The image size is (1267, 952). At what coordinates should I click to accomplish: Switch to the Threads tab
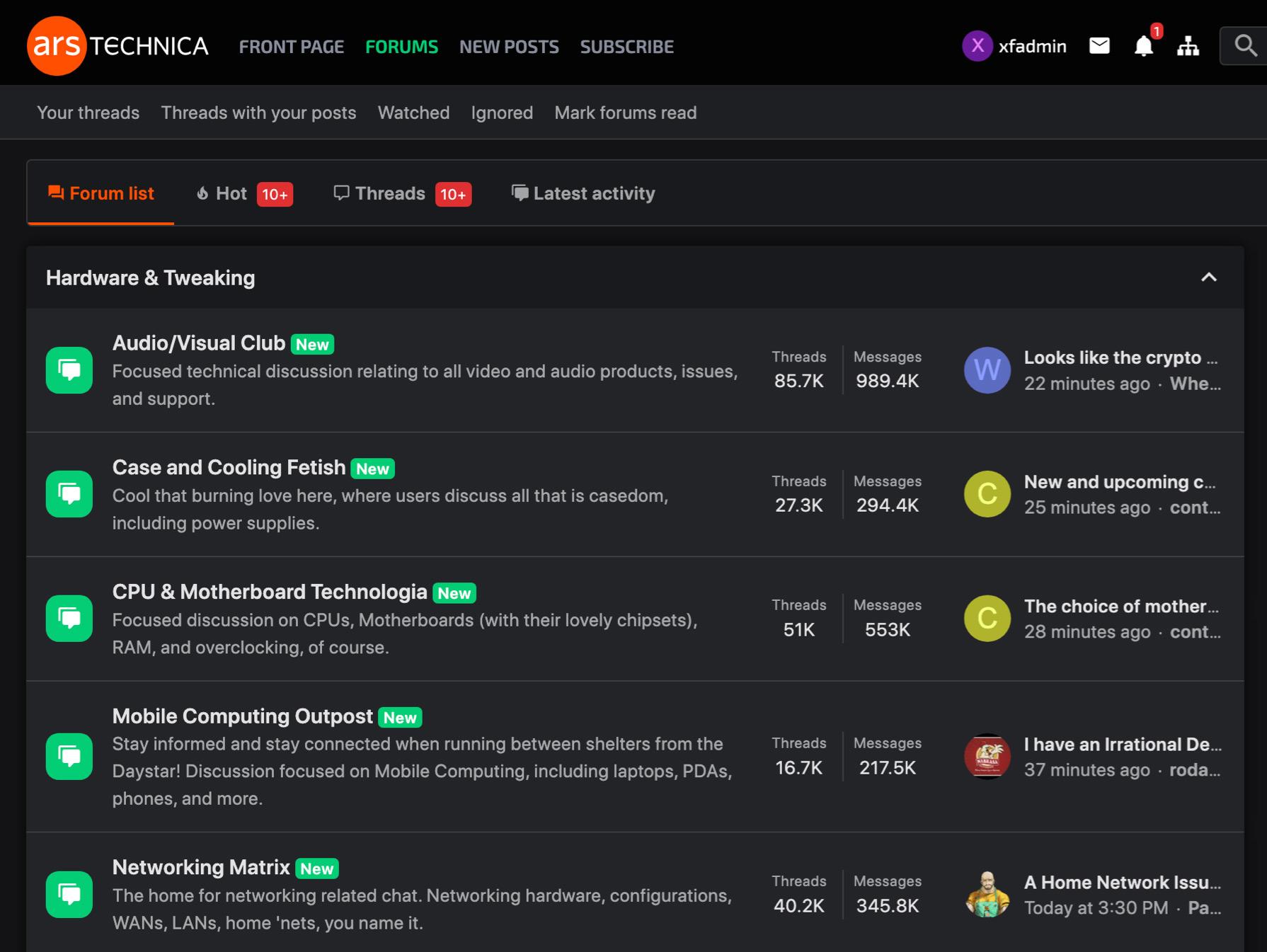click(389, 193)
